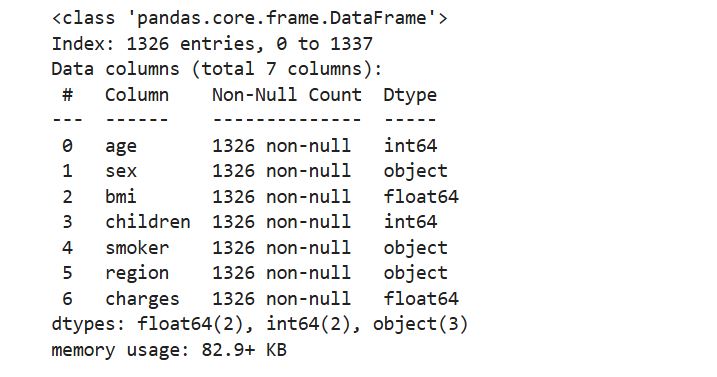Click the 'Non-Null Count' header
This screenshot has width=717, height=377.
tap(287, 95)
